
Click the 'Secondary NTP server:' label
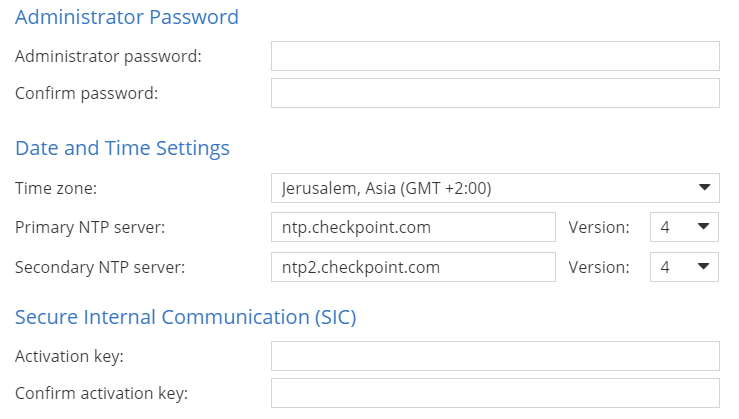click(100, 268)
